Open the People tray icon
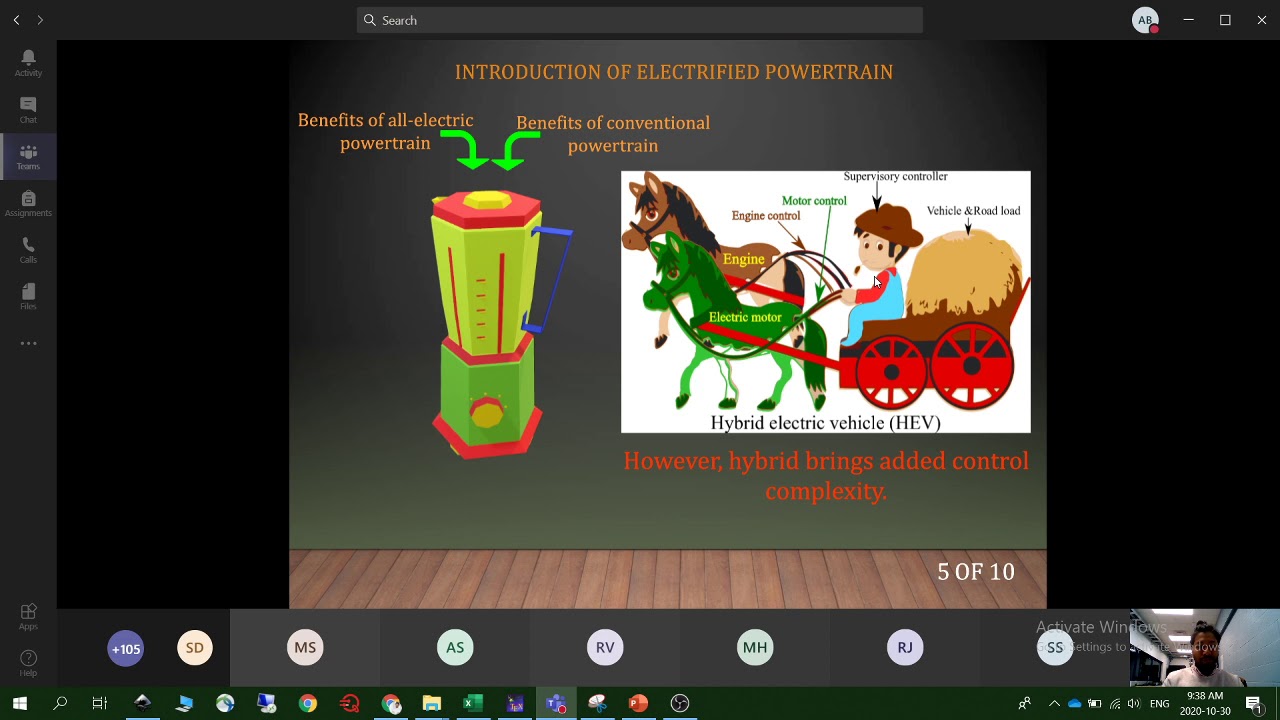 1025,704
